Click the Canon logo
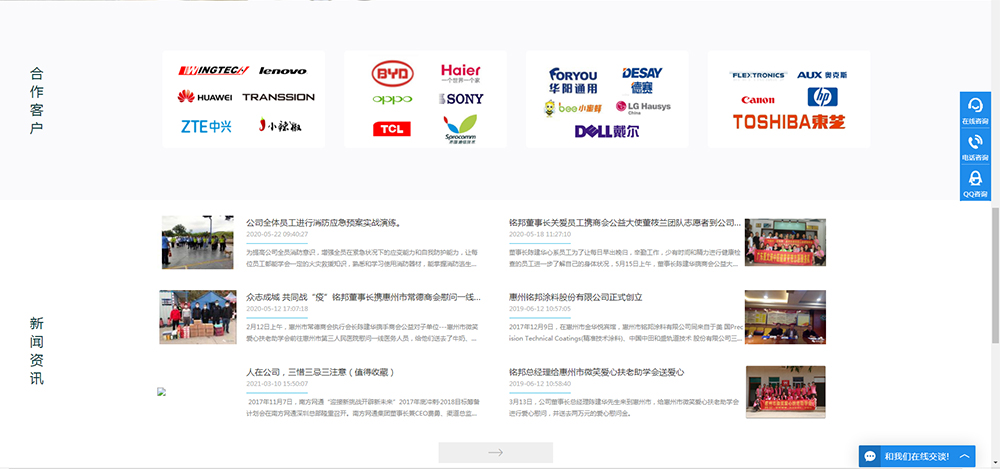The image size is (1000, 469). (758, 100)
